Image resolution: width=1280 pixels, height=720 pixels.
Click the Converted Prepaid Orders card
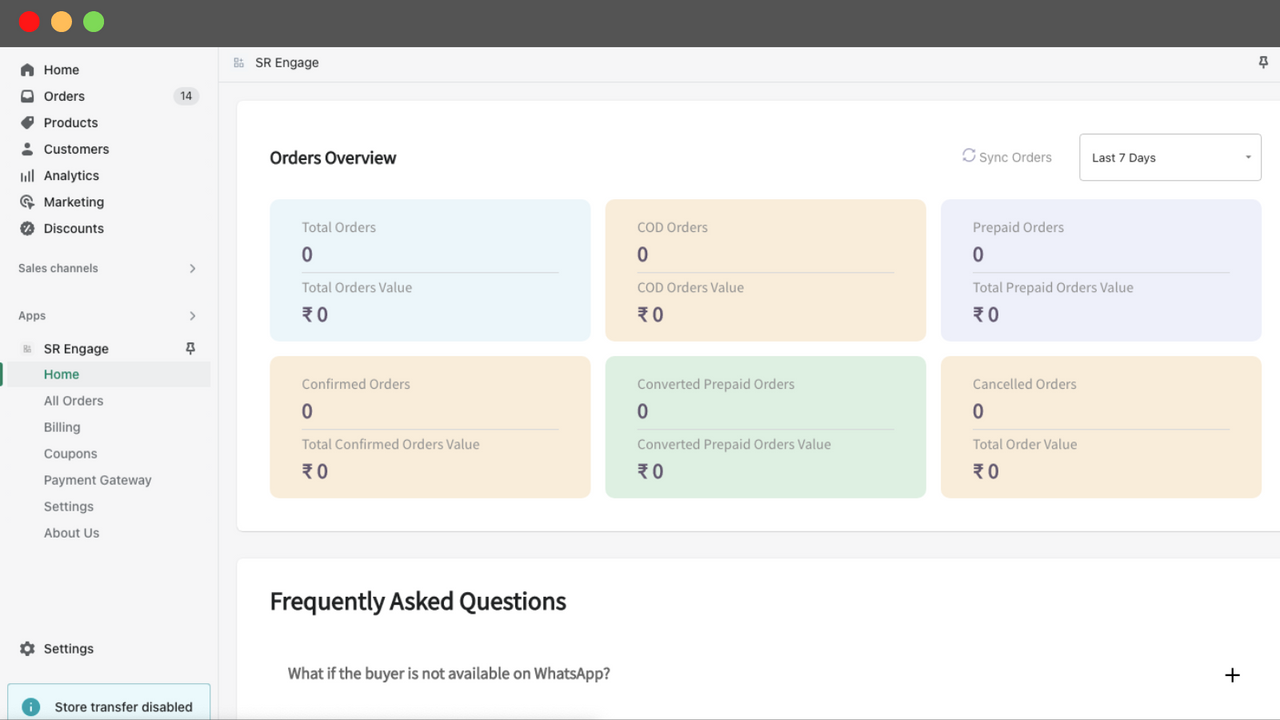pos(765,427)
